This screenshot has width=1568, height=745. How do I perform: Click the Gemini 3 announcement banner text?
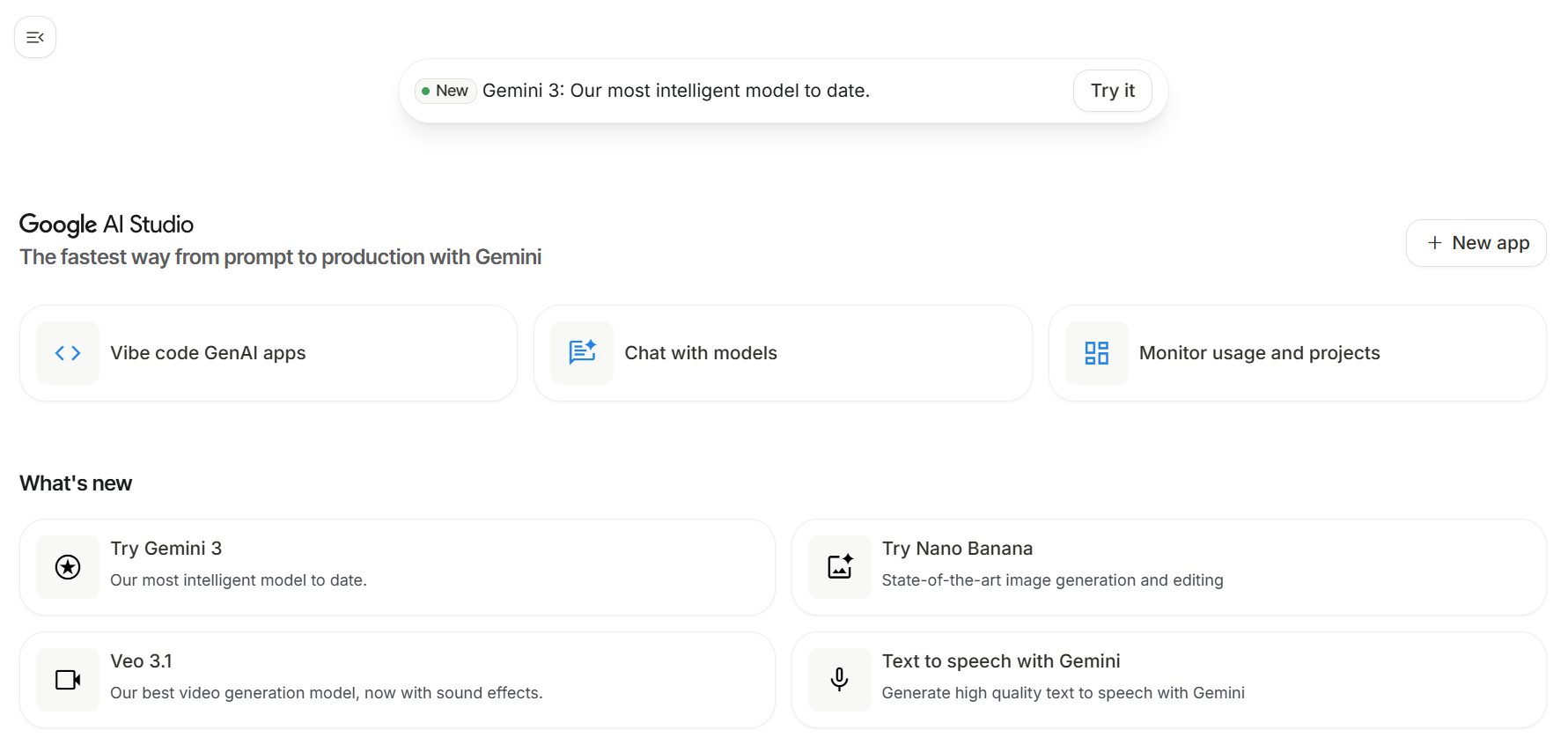tap(676, 91)
